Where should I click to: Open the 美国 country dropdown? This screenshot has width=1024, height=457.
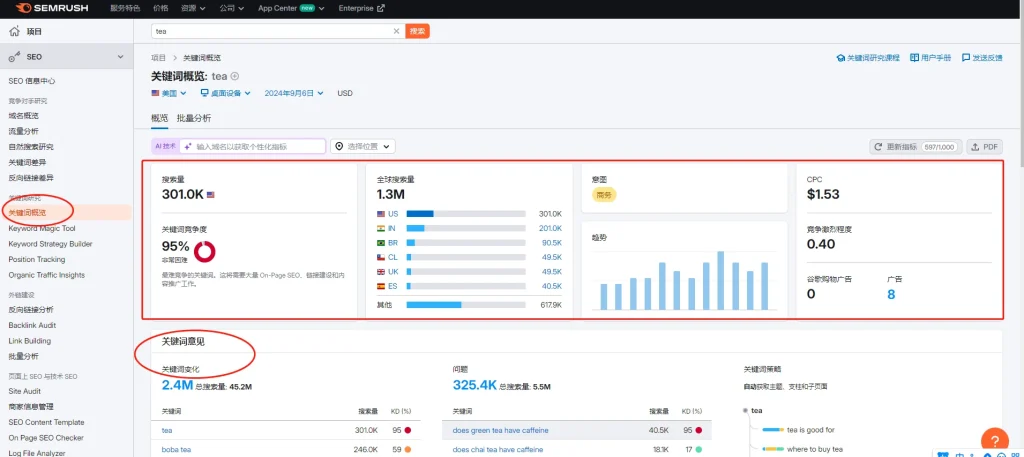pos(169,93)
